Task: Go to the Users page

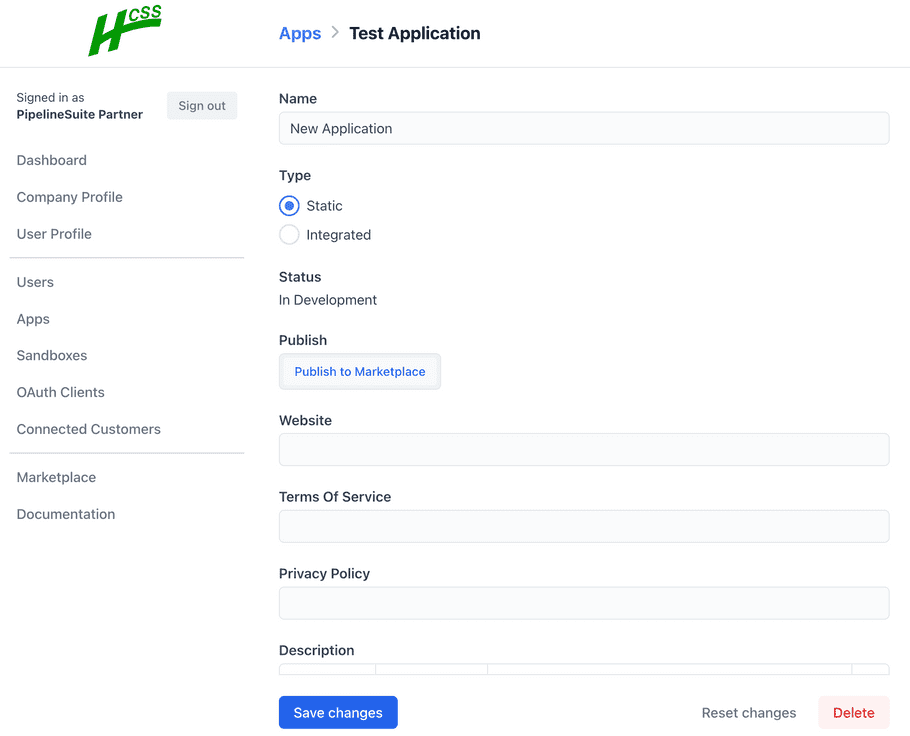Action: (x=35, y=282)
